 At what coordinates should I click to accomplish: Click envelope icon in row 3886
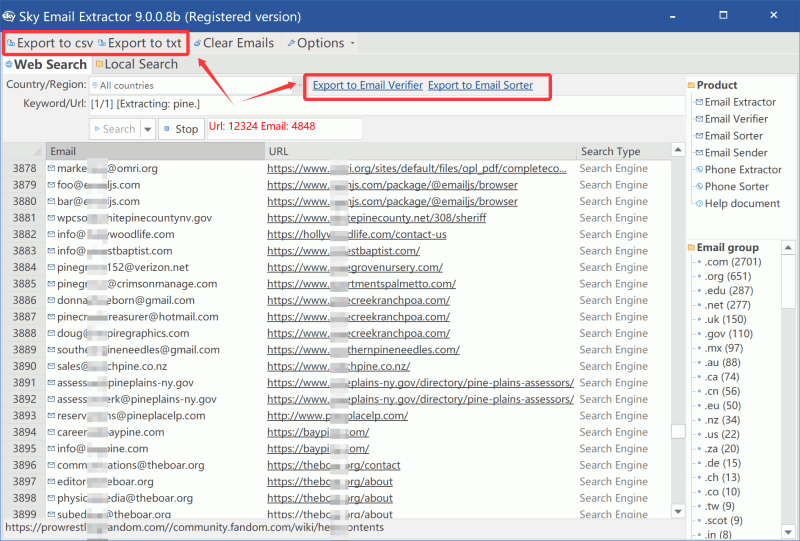coord(51,300)
